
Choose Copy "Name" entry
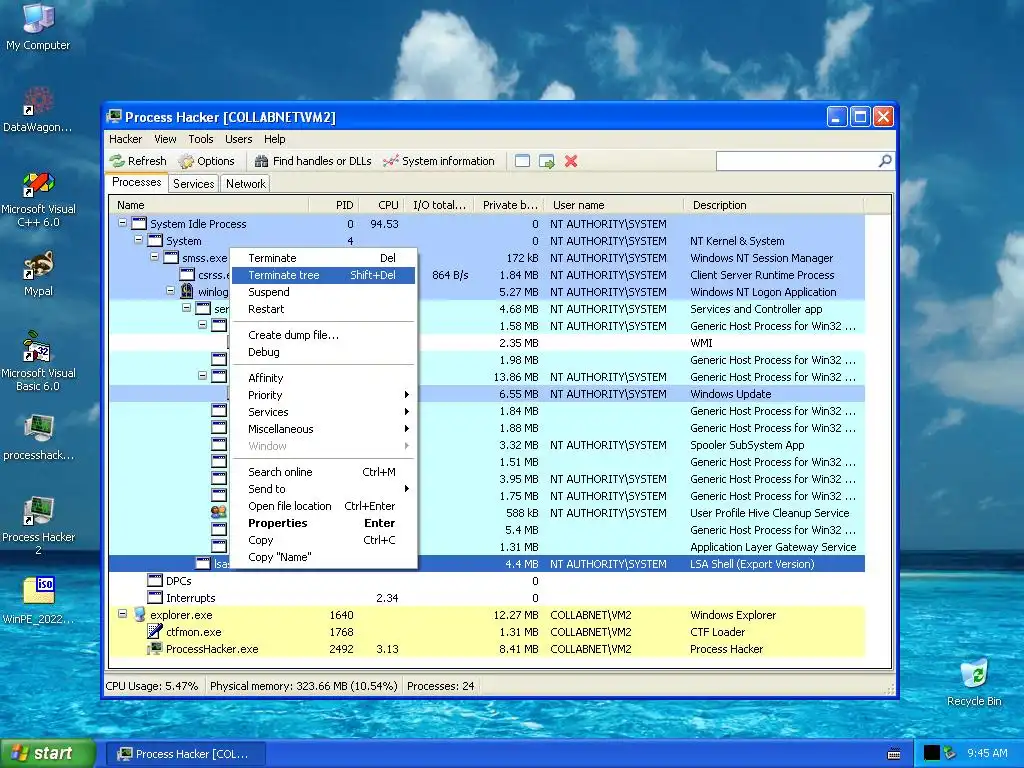coord(323,557)
